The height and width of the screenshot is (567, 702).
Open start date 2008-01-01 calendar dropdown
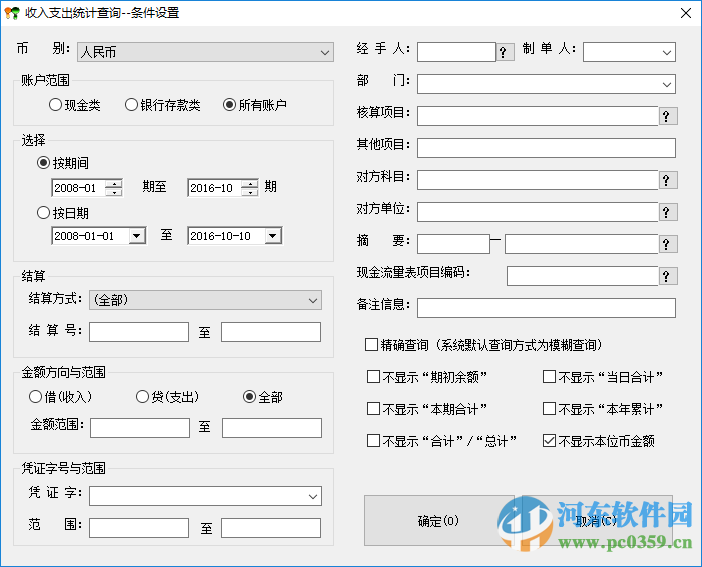[137, 236]
